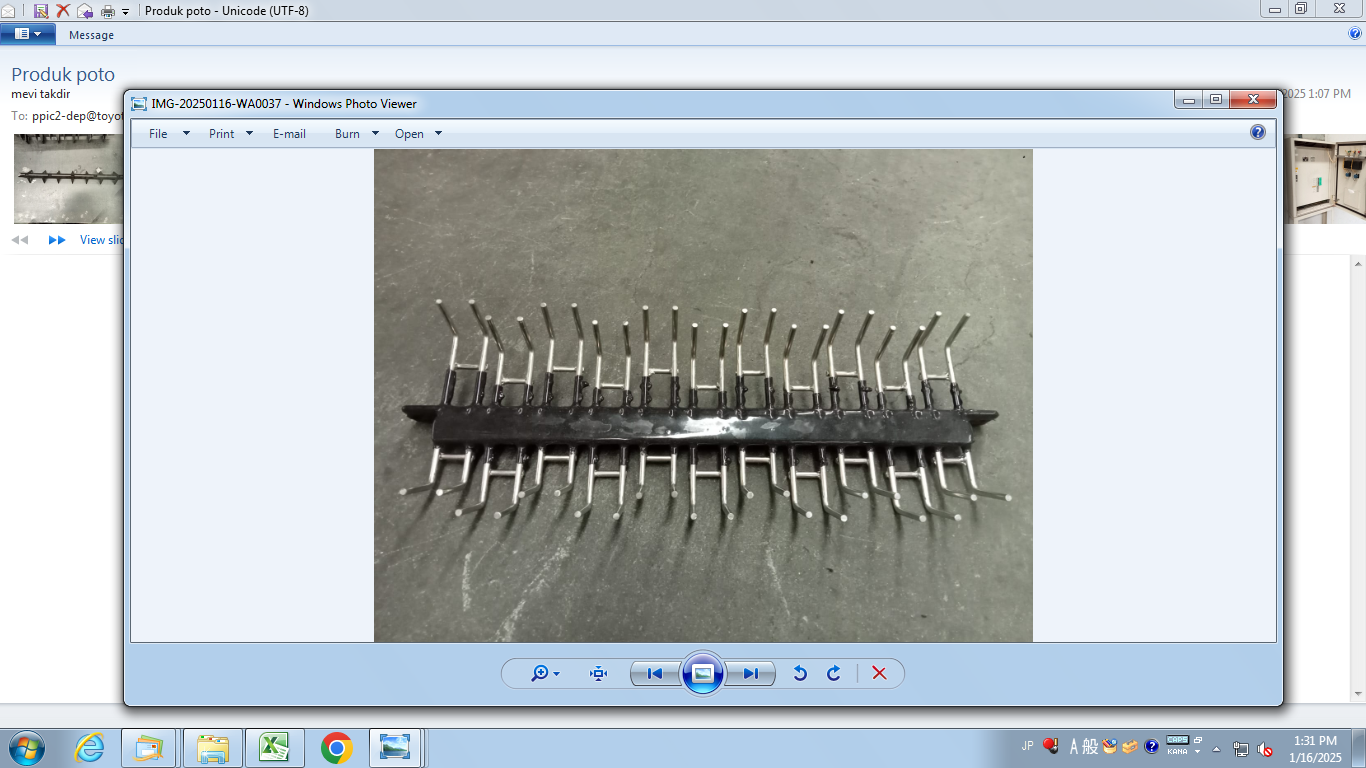Expand the Open menu dropdown
Image resolution: width=1366 pixels, height=768 pixels.
[418, 133]
